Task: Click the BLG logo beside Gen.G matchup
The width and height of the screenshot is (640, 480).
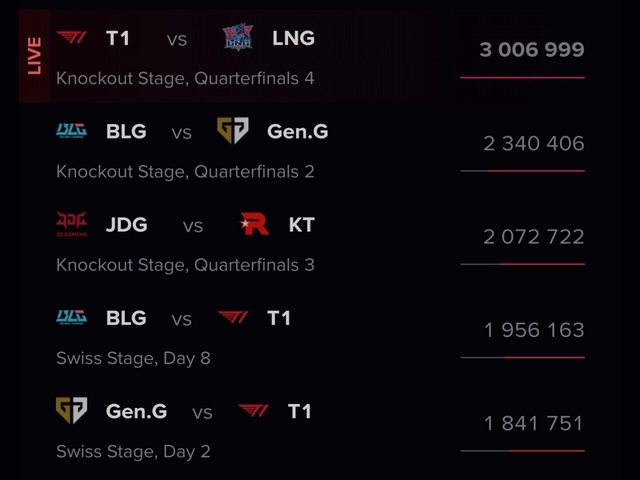Action: 71,131
